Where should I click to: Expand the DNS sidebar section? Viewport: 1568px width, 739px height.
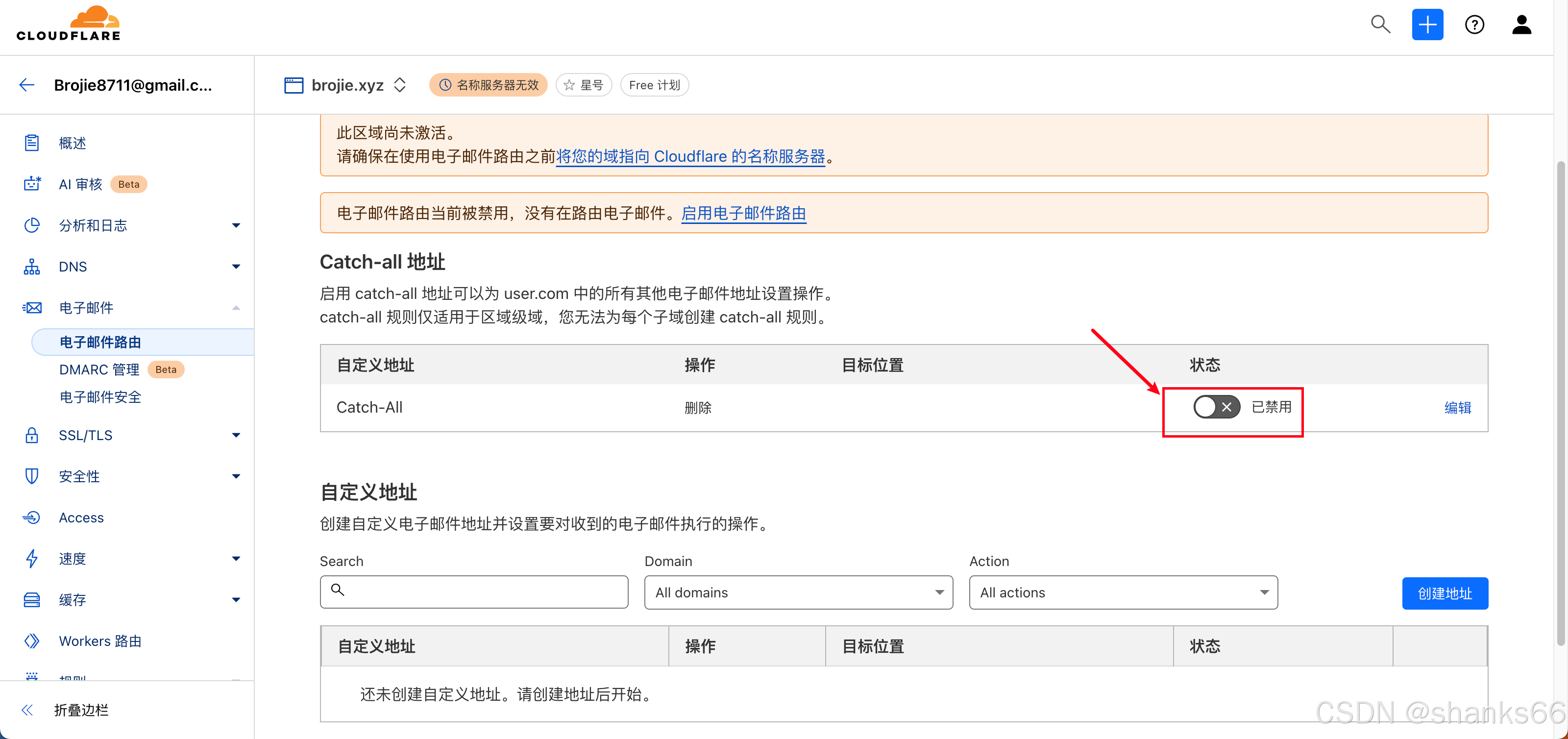236,267
